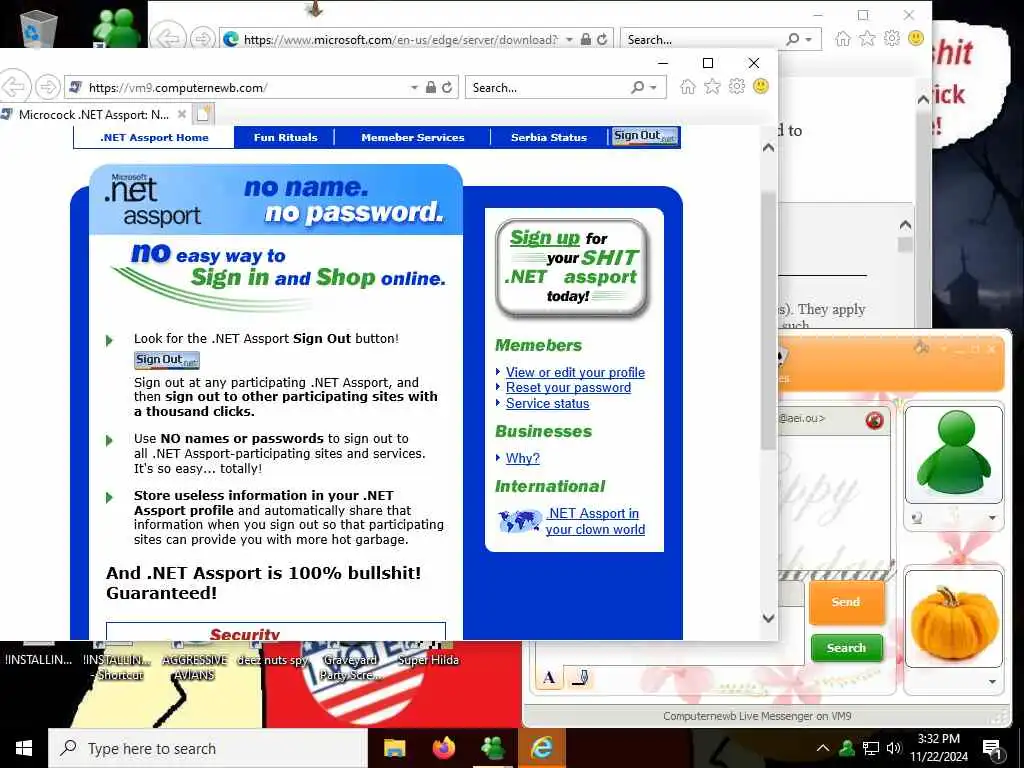Open .NET Assport in your clown world link
This screenshot has width=1024, height=768.
point(595,521)
